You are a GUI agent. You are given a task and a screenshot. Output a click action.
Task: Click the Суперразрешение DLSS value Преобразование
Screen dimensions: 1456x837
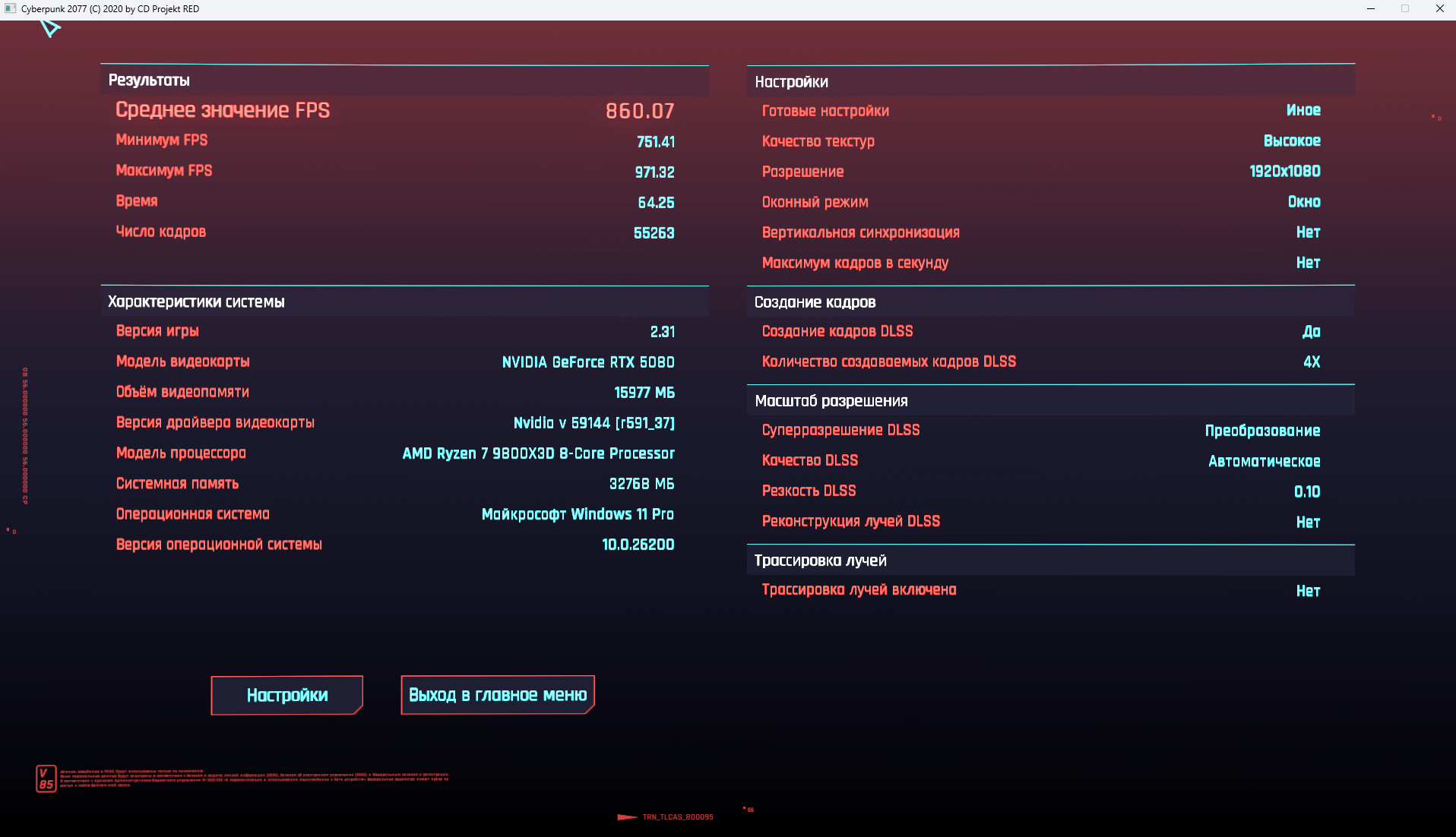(1263, 431)
